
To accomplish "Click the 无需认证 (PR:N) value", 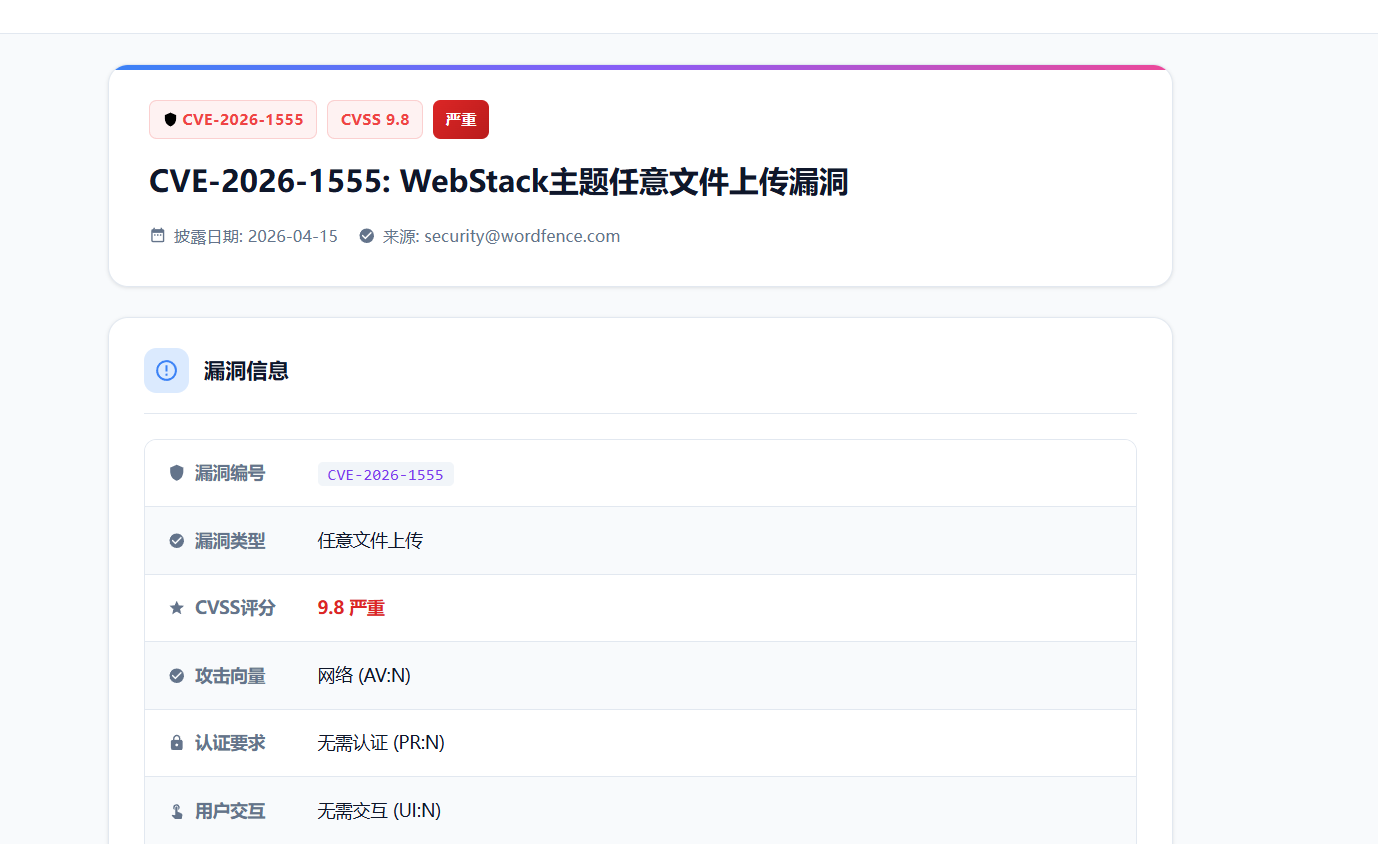I will [381, 743].
